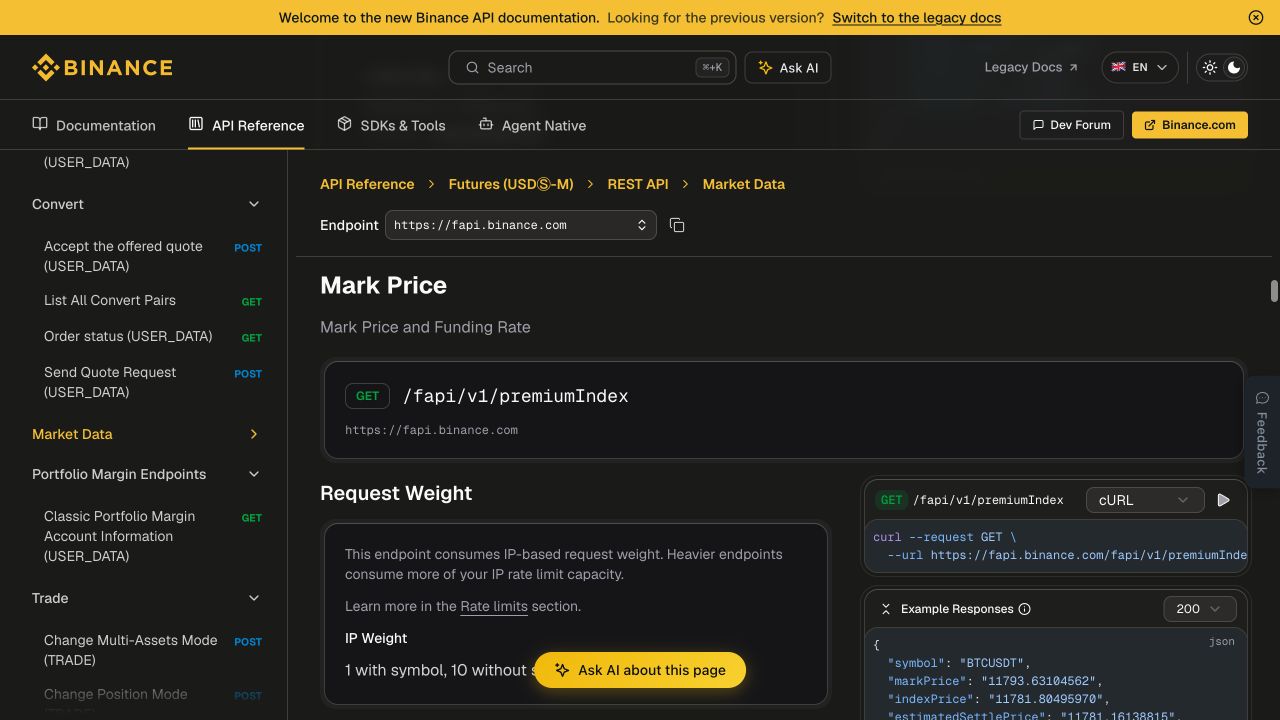1280x720 pixels.
Task: Open Order status (USER_DATA) endpoint
Action: click(153, 336)
